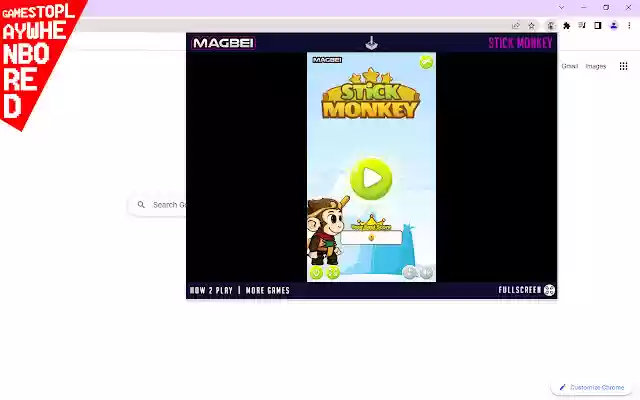Viewport: 640px width, 400px height.
Task: Click the magnifier icon in the Google search box
Action: 141,204
